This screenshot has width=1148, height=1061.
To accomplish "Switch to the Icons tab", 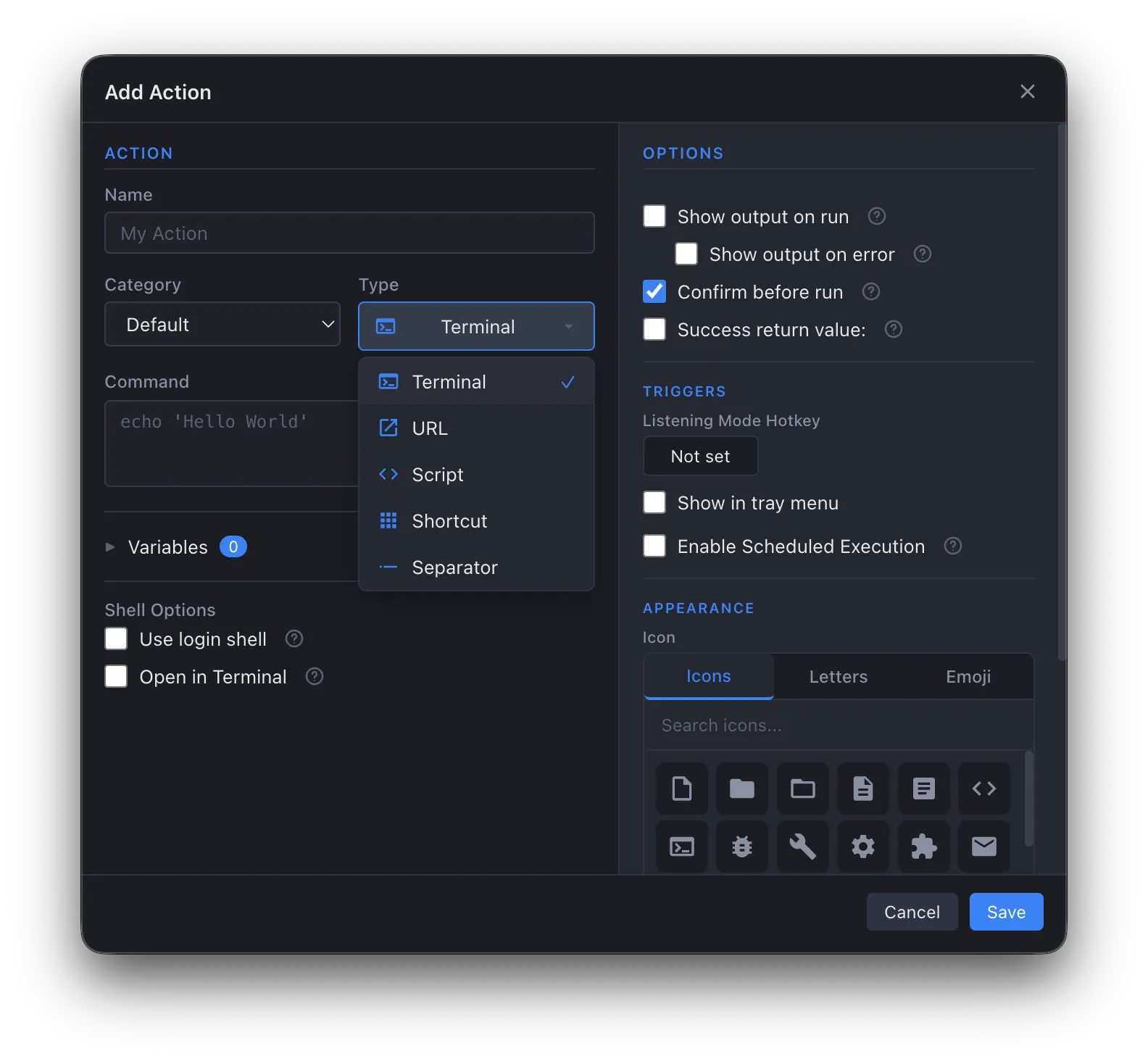I will [709, 676].
